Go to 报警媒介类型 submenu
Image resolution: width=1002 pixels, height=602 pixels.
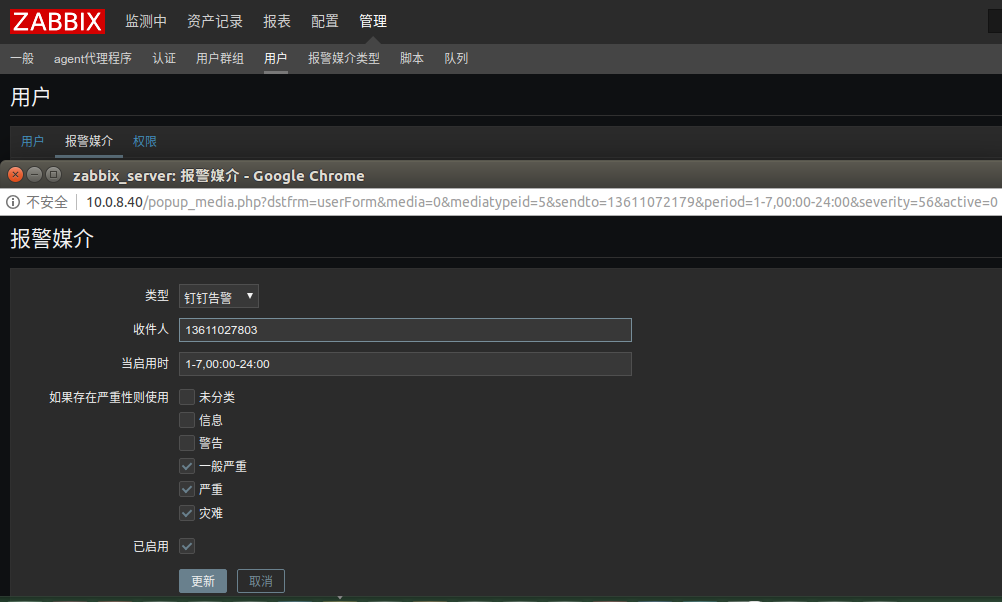pyautogui.click(x=344, y=58)
